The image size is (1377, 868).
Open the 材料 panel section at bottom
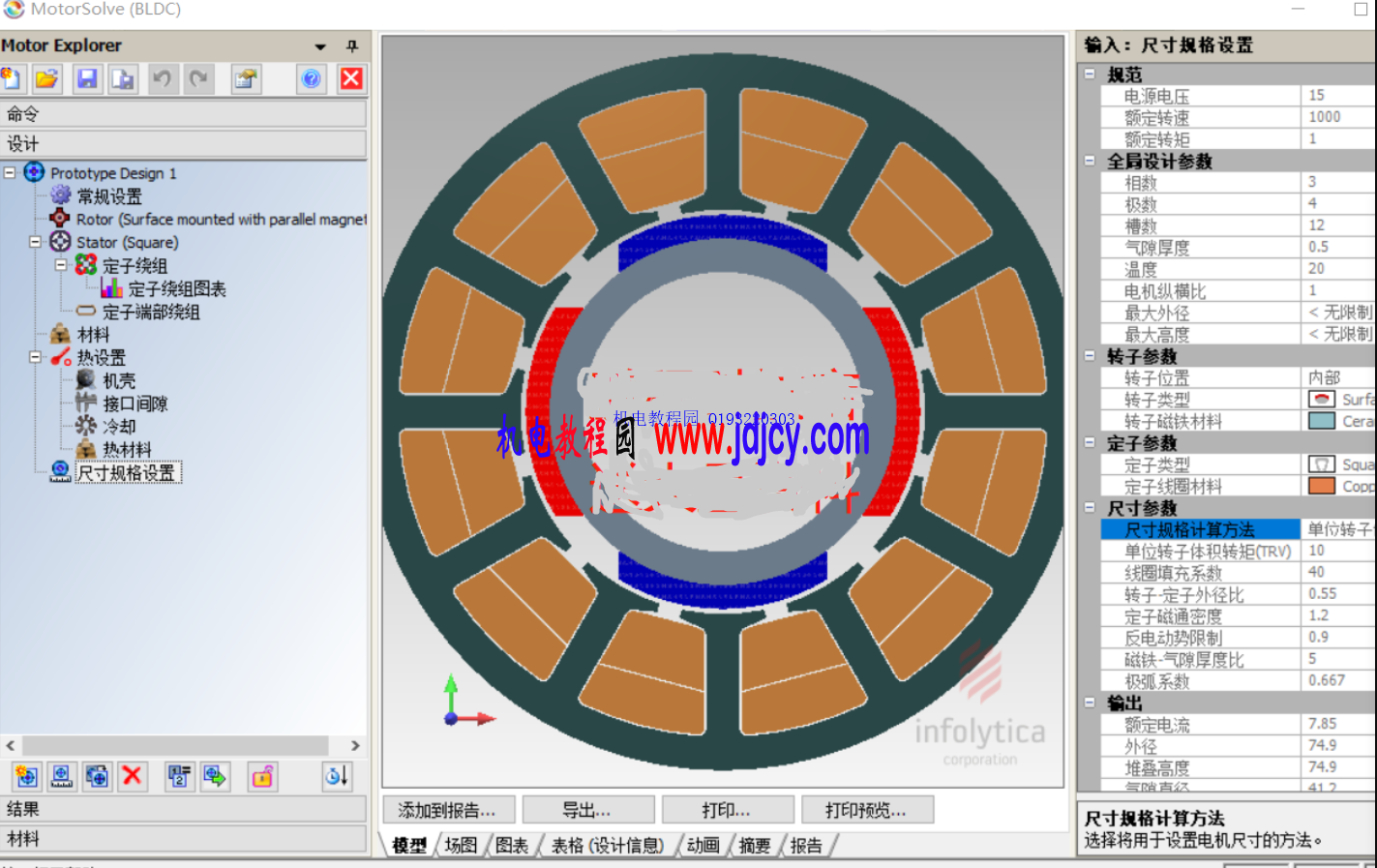click(183, 839)
